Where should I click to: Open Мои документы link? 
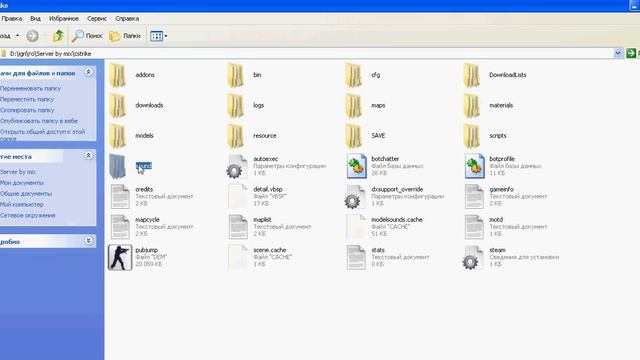(x=22, y=183)
